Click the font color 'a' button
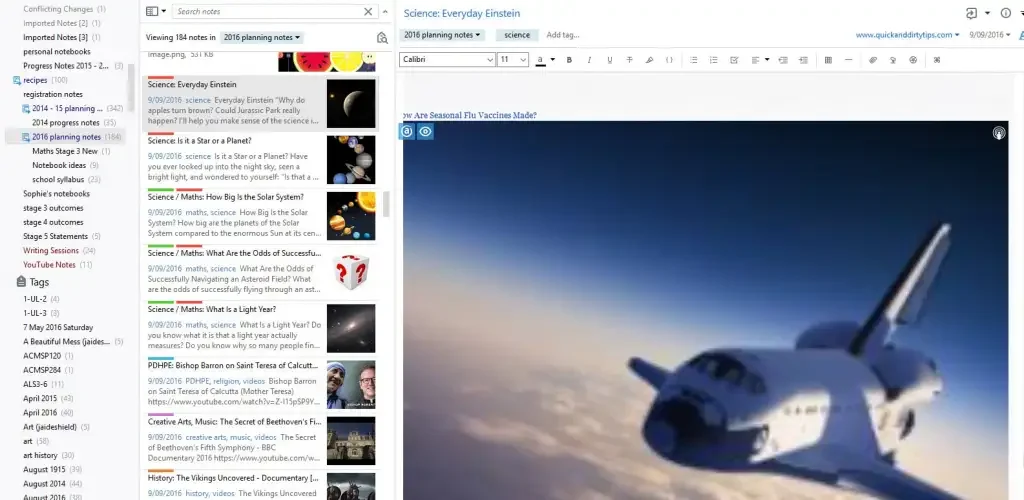 tap(540, 60)
